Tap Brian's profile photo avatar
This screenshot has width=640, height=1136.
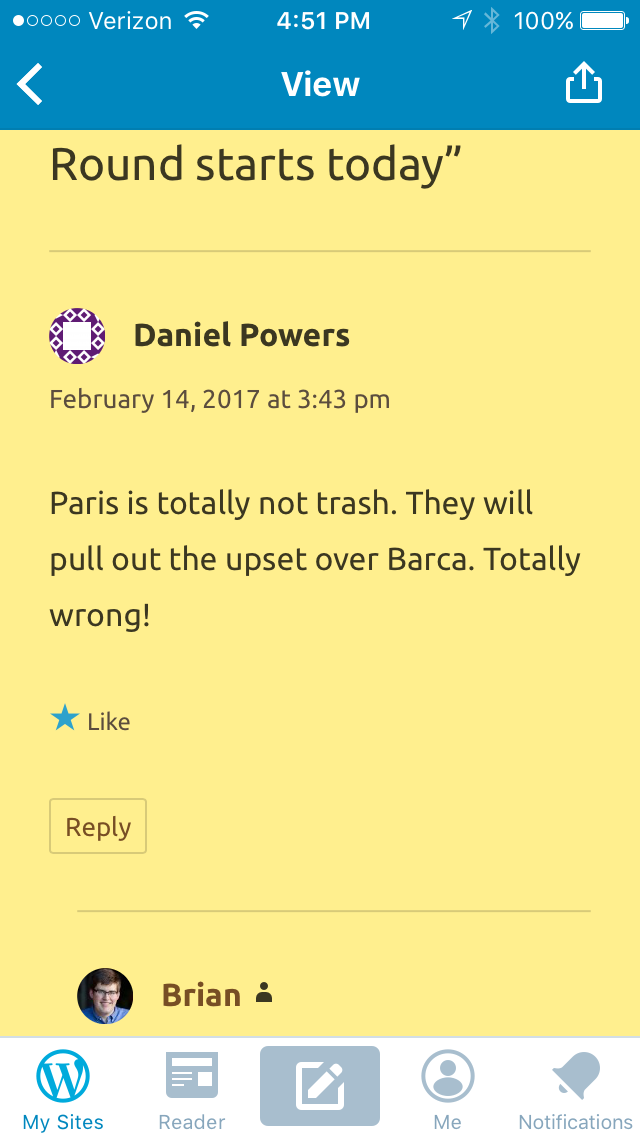(105, 996)
